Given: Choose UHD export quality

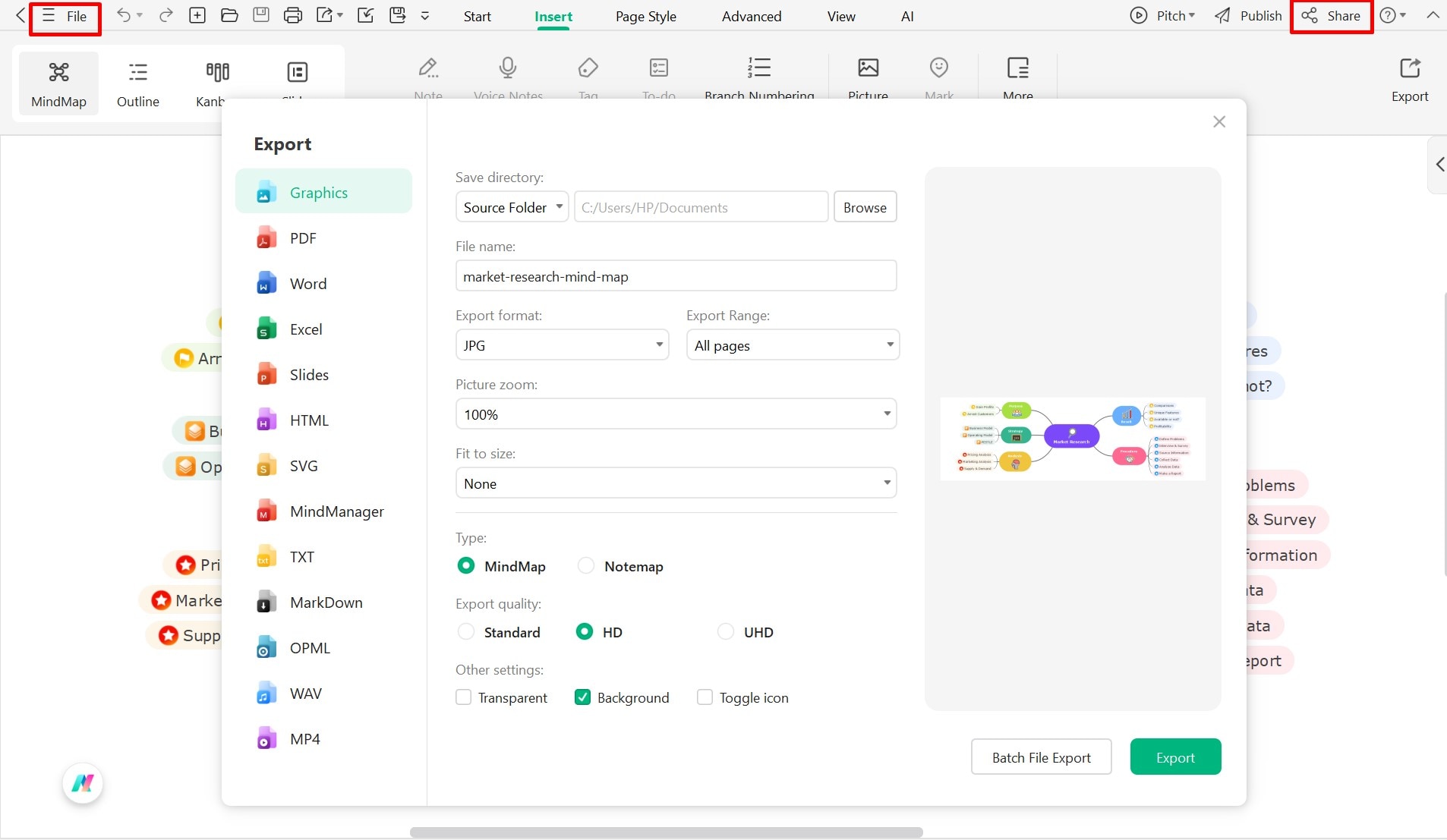Looking at the screenshot, I should pyautogui.click(x=726, y=632).
